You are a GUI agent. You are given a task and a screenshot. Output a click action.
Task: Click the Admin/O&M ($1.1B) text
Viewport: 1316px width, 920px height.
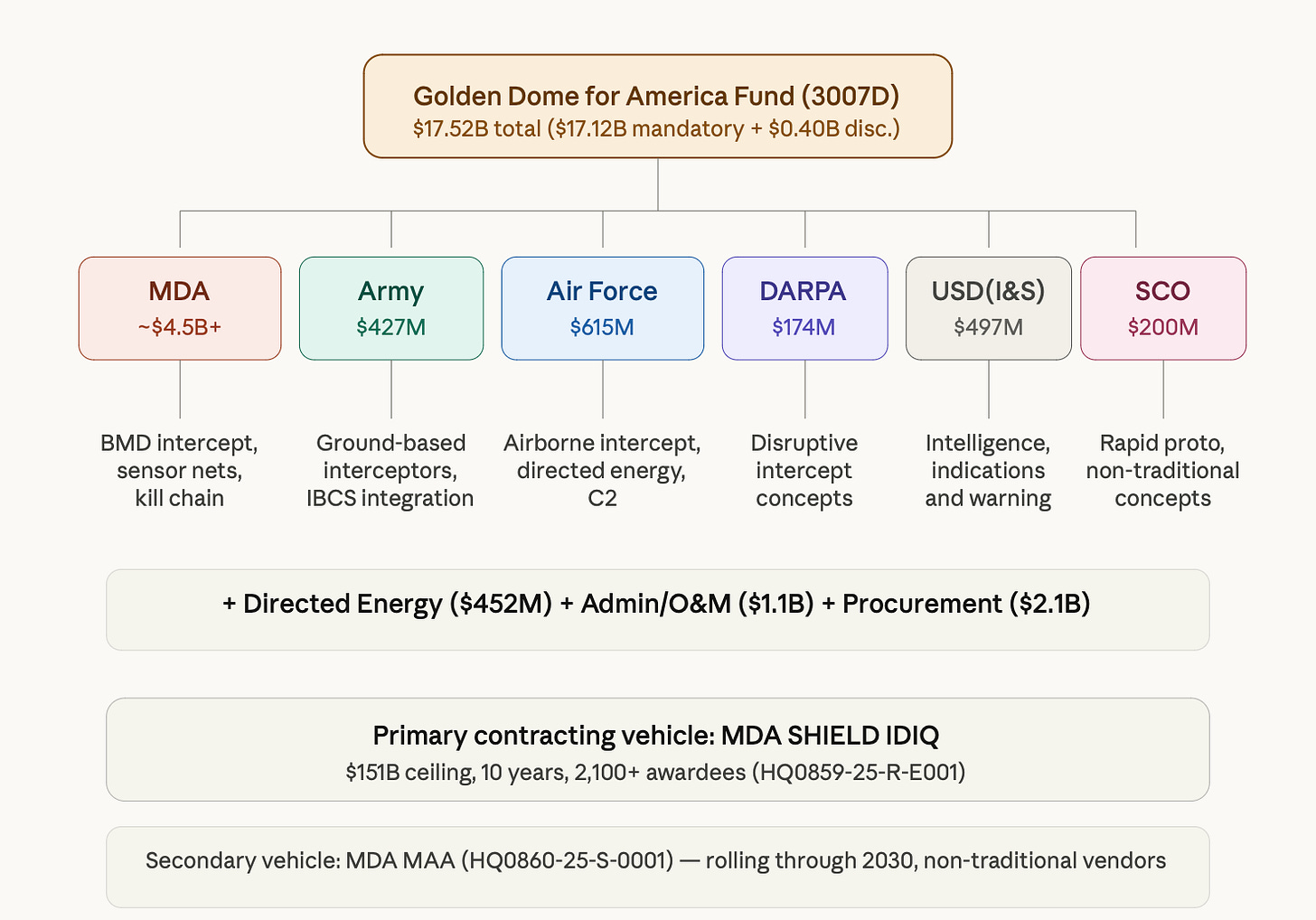click(x=698, y=604)
